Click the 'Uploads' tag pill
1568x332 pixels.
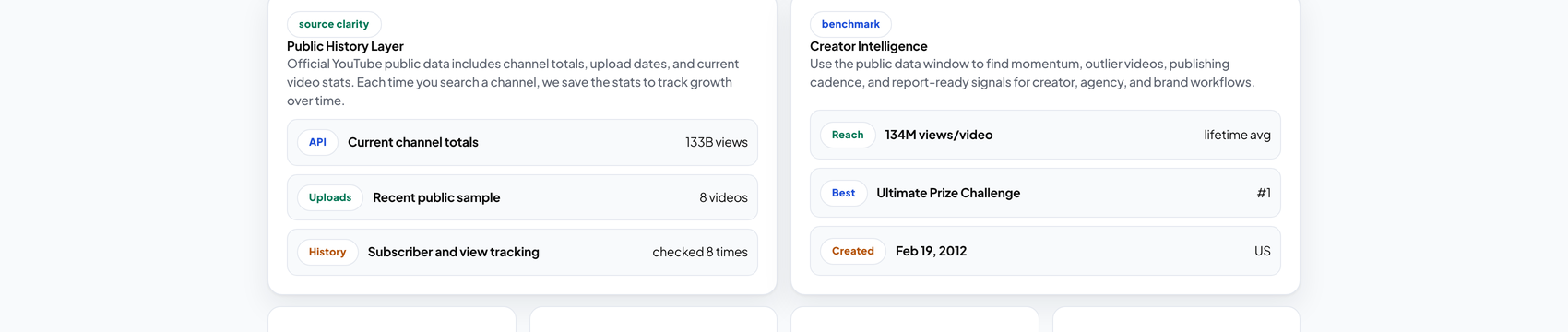(x=330, y=197)
